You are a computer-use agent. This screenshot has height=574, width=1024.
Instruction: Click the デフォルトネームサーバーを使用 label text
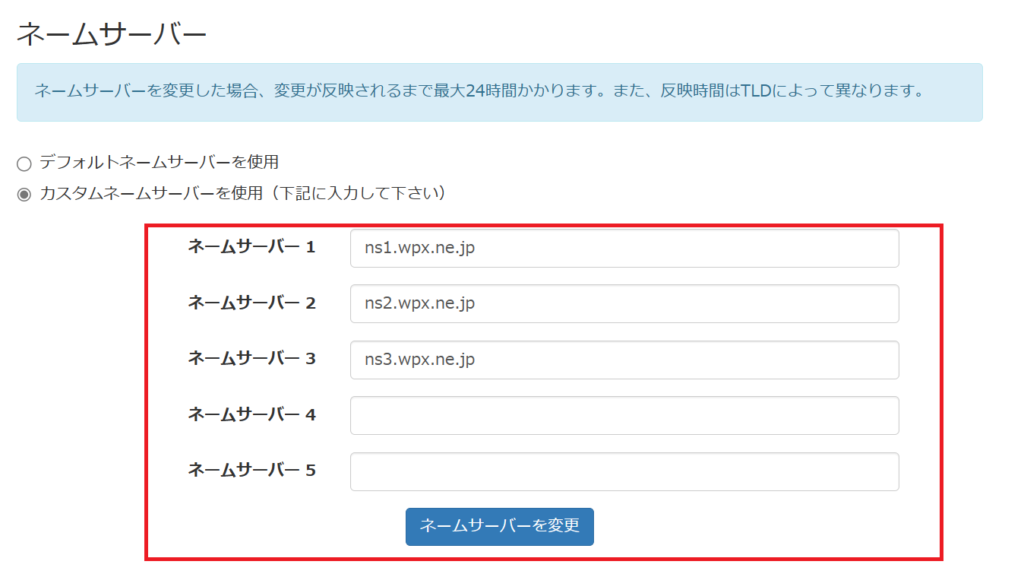tap(158, 162)
